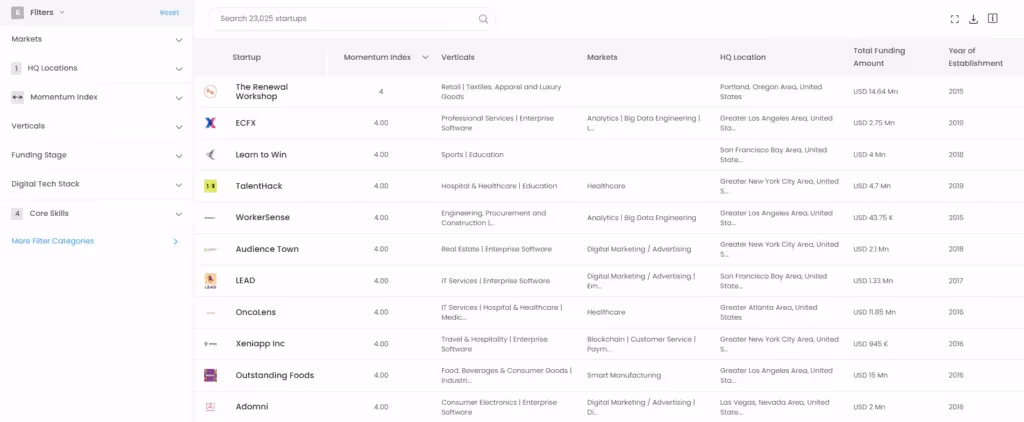The image size is (1024, 422).
Task: Open the Adomni startup name
Action: [252, 407]
